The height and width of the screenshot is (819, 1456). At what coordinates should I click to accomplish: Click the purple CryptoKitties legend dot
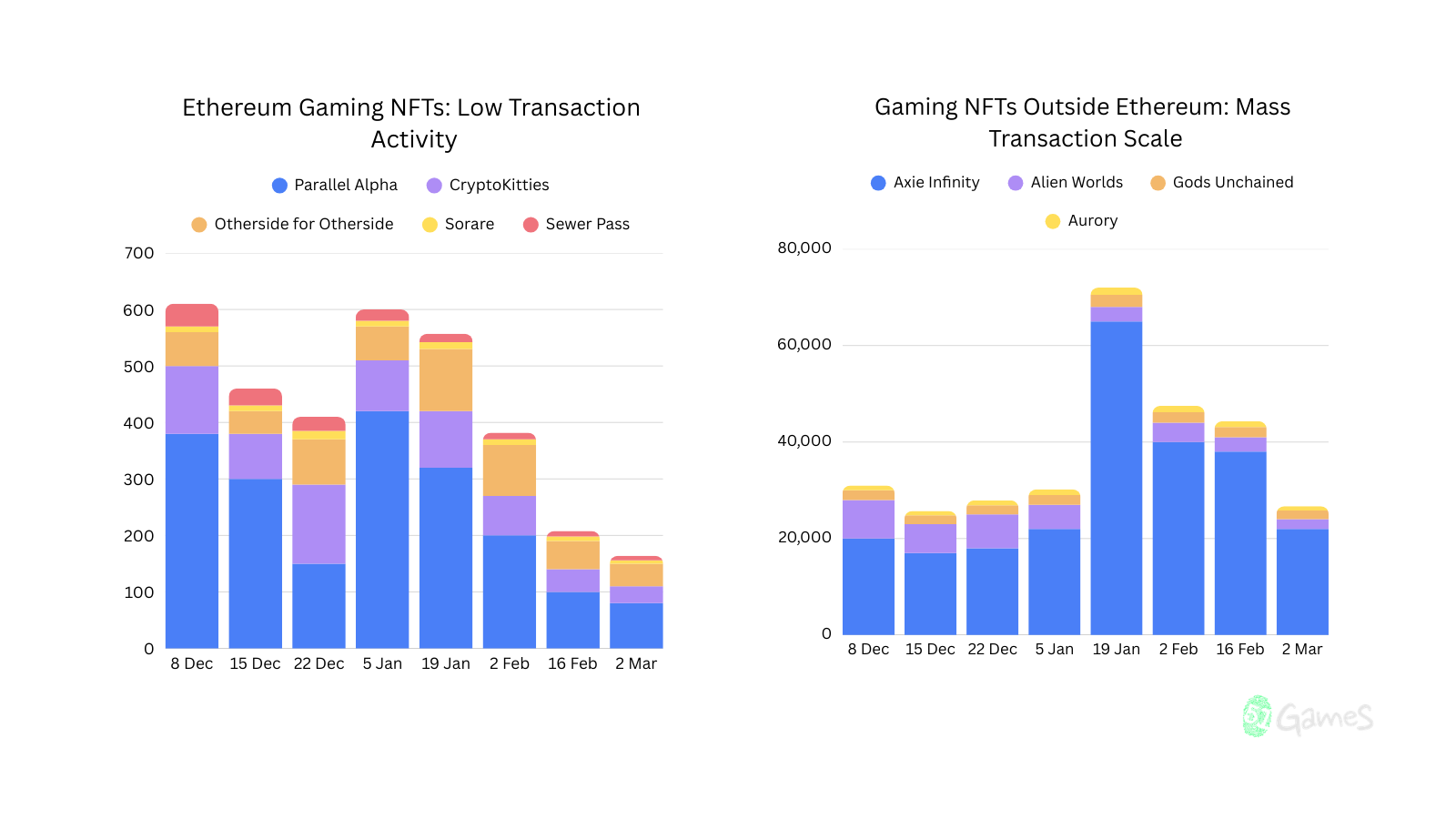coord(433,185)
